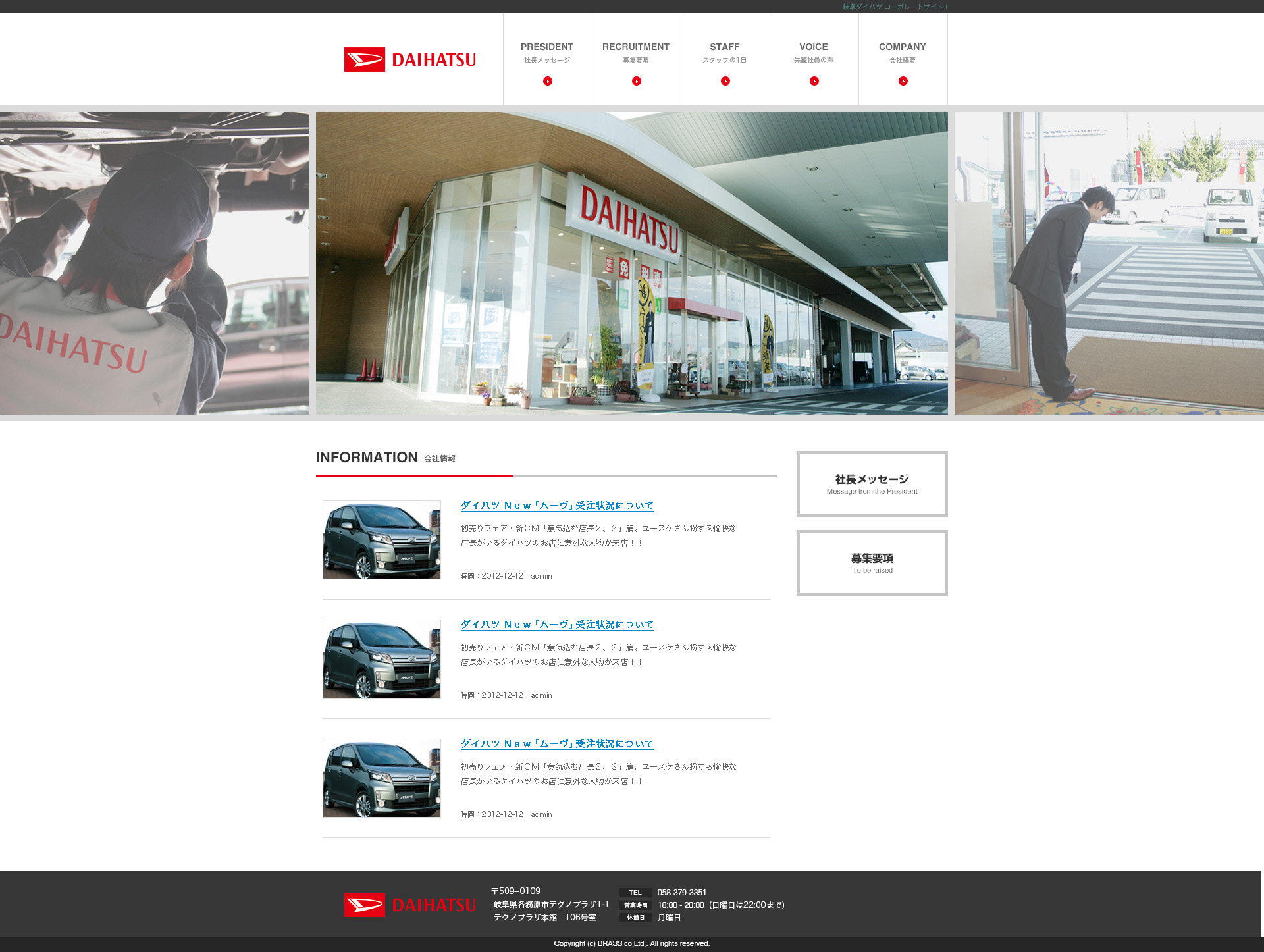The width and height of the screenshot is (1264, 952).
Task: Click the third article's admin author text
Action: click(541, 814)
